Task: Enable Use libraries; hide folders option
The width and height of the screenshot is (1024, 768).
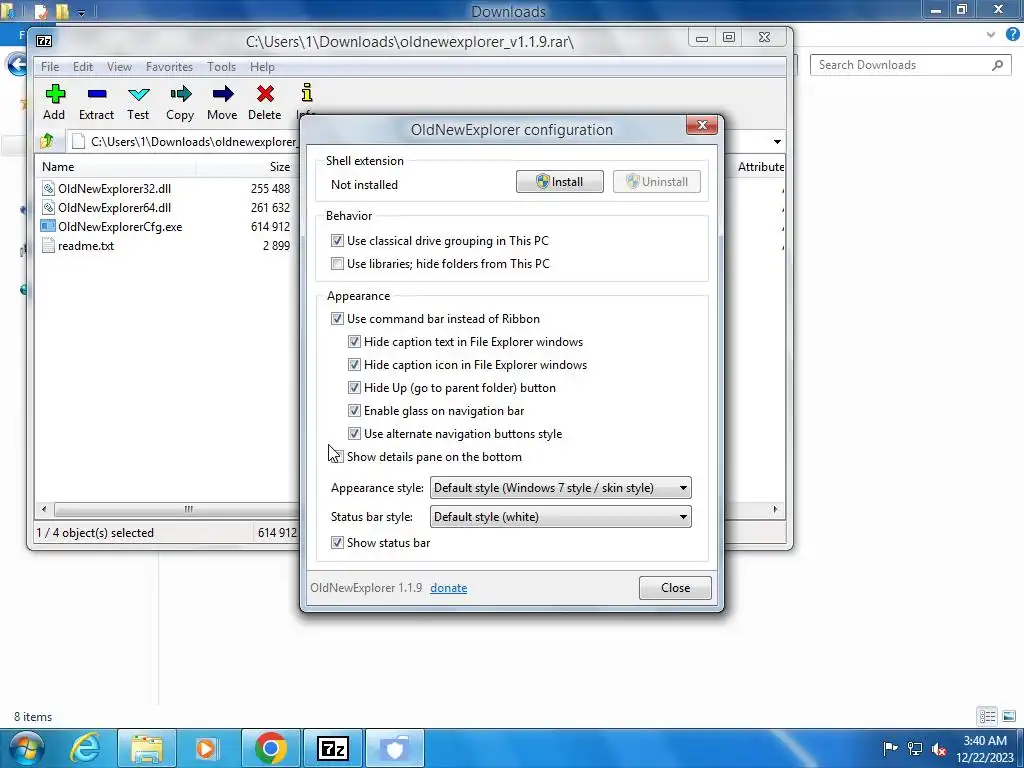Action: tap(337, 264)
